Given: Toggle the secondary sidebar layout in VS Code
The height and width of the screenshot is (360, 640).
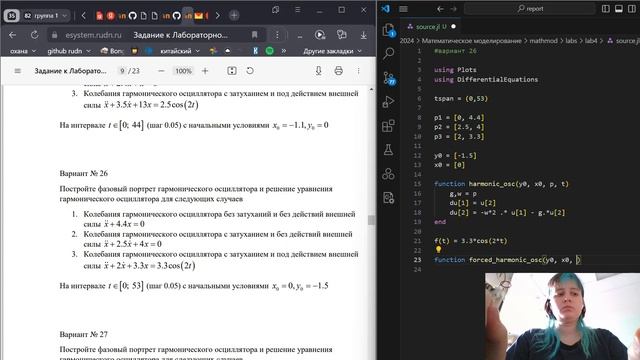Looking at the screenshot, I should pyautogui.click(x=632, y=9).
